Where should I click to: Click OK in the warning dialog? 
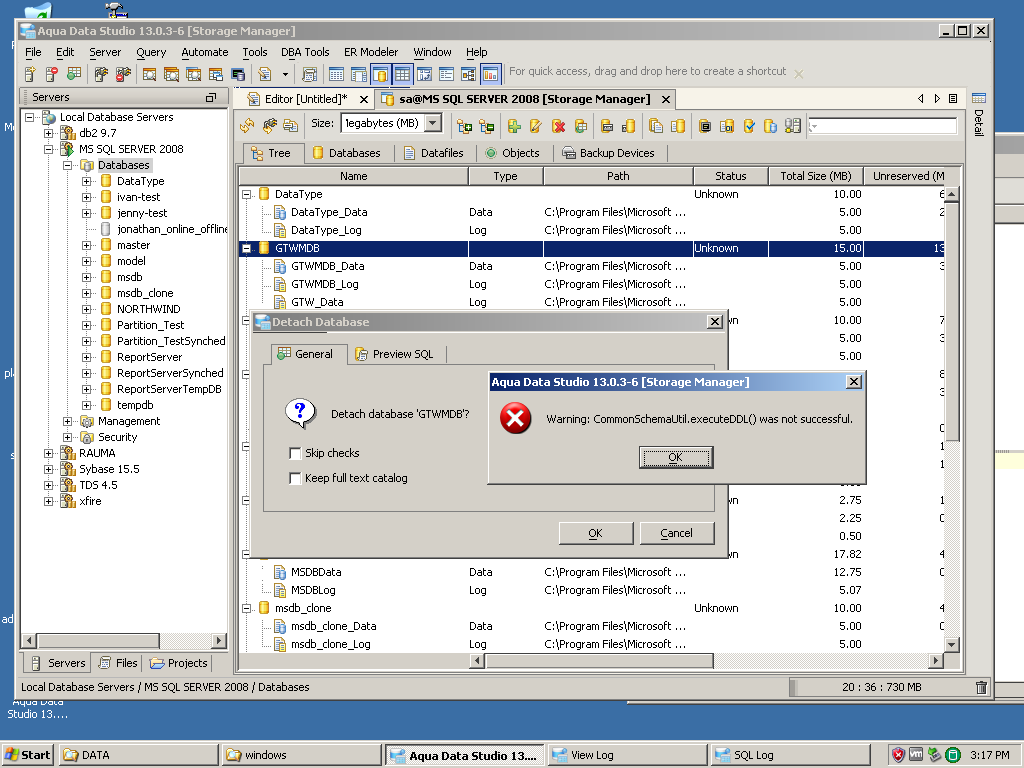(676, 457)
